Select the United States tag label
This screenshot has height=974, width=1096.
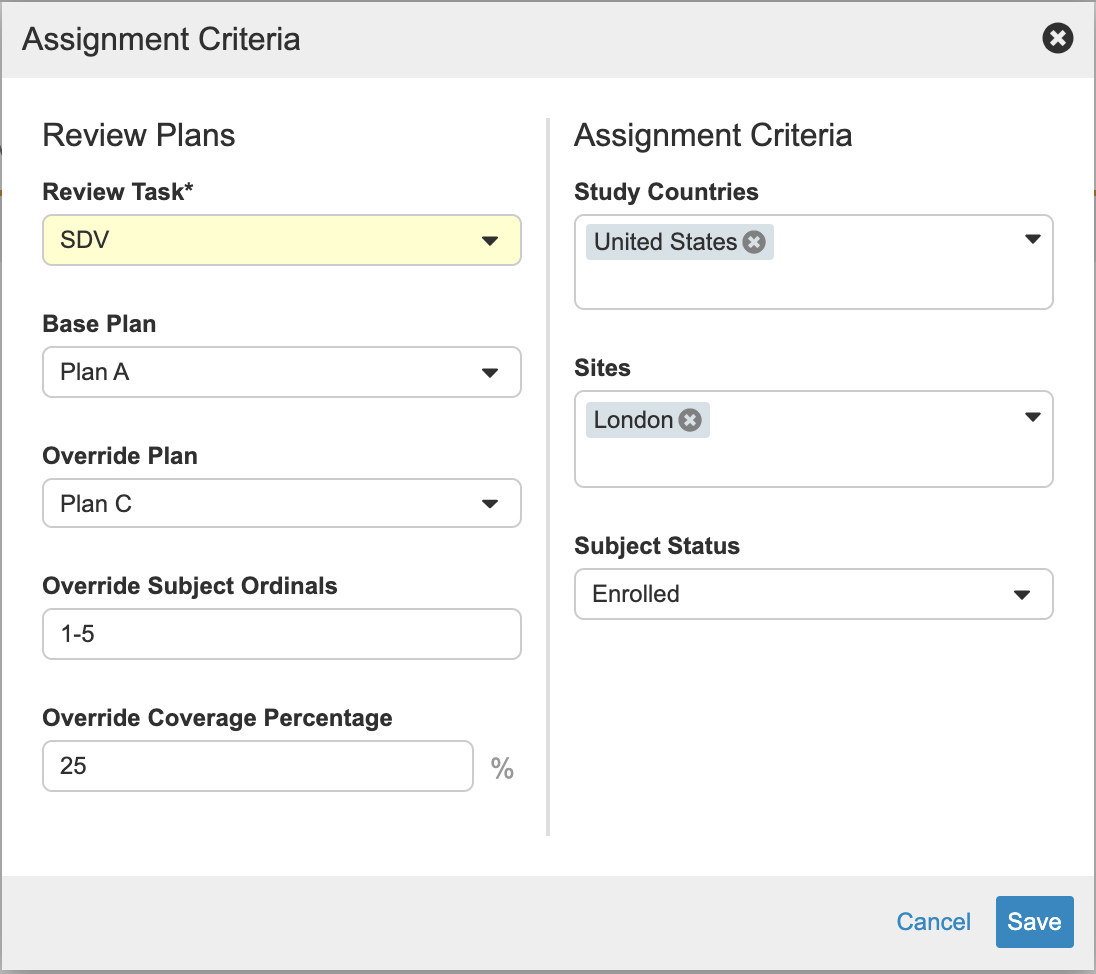coord(665,242)
